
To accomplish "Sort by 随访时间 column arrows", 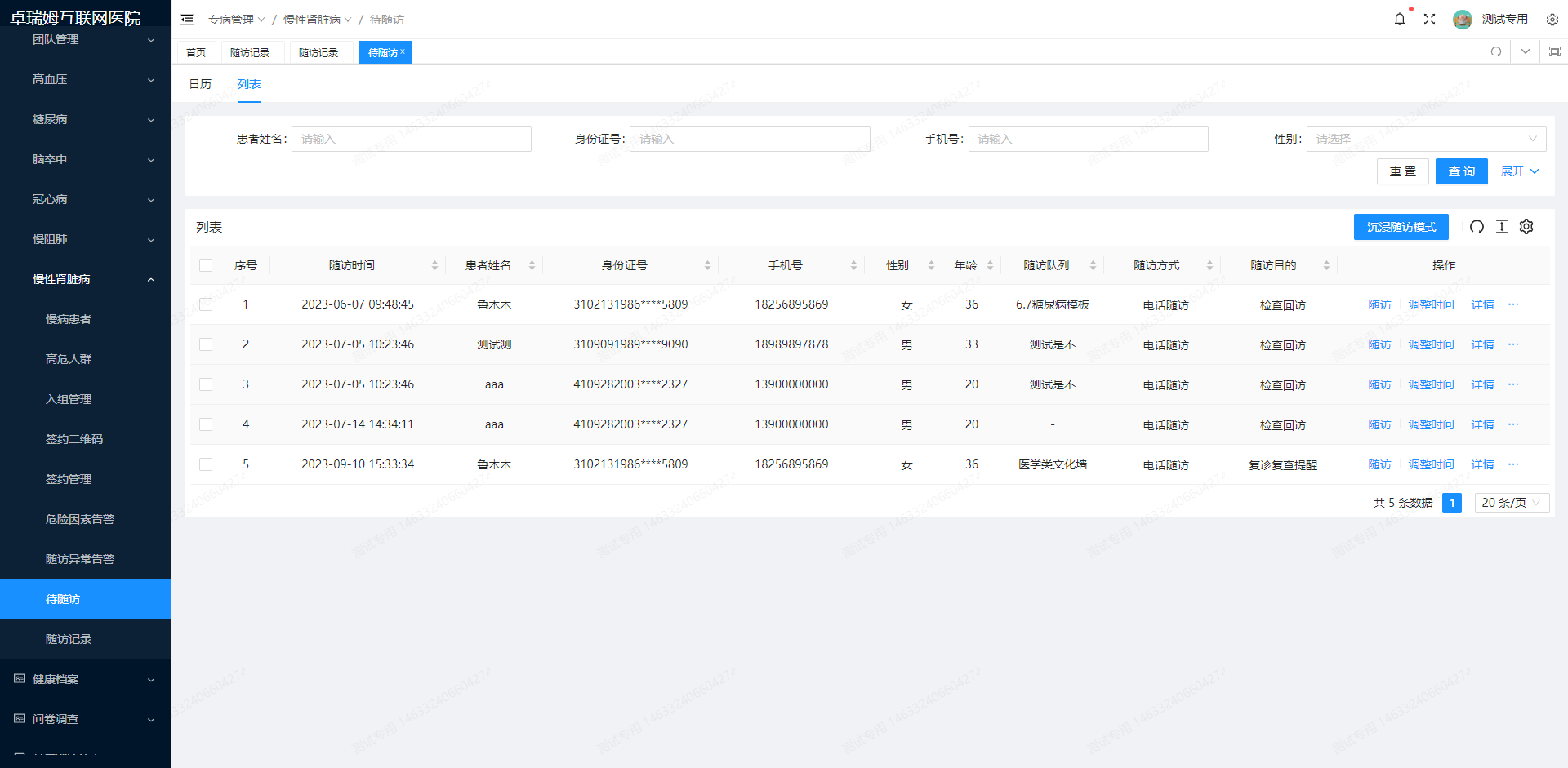I will [434, 265].
